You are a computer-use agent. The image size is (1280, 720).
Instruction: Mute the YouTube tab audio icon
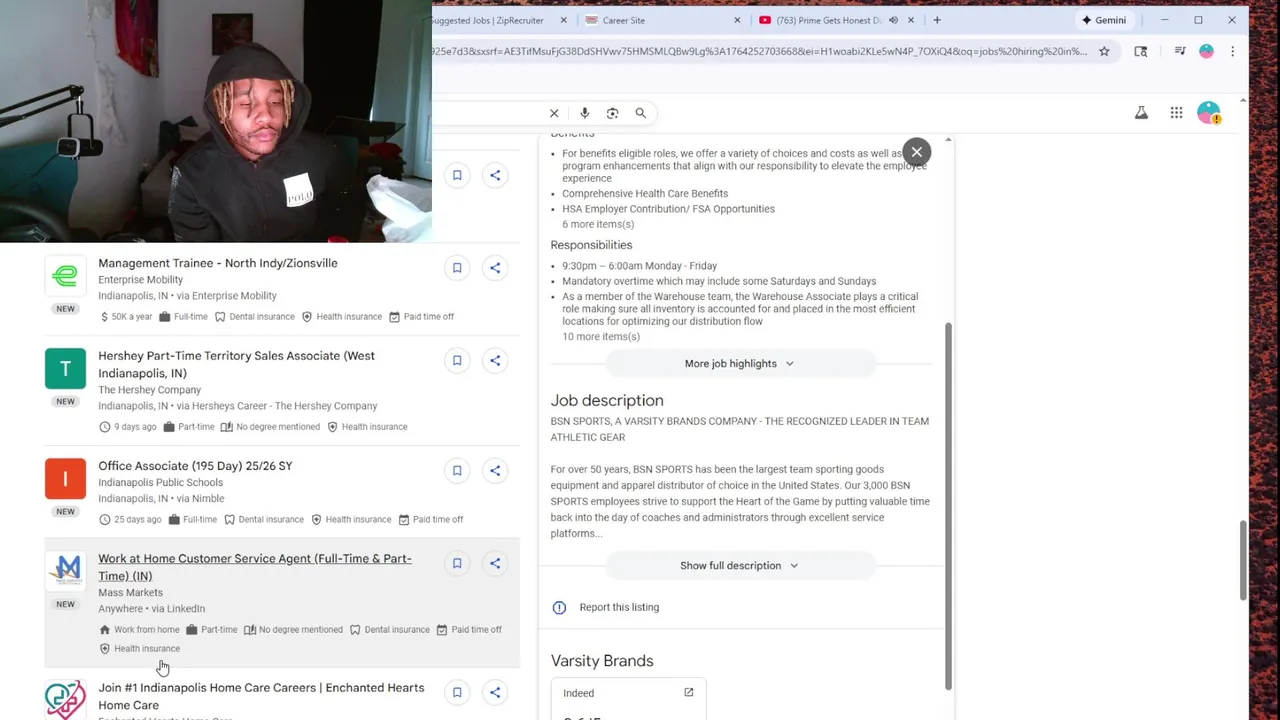click(x=893, y=20)
